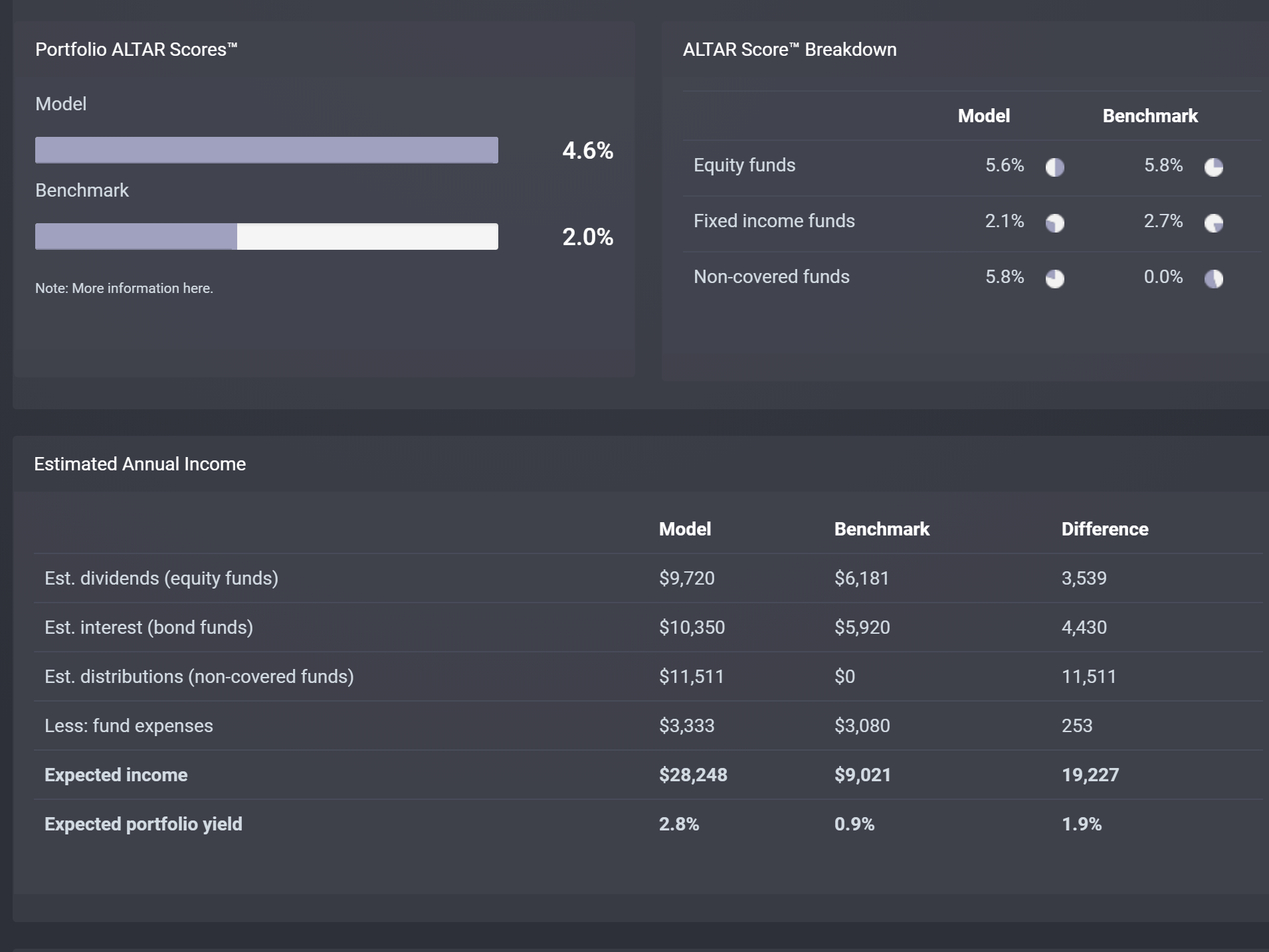Click the Benchmark ALTAR score progress bar
The height and width of the screenshot is (952, 1269).
tap(266, 237)
